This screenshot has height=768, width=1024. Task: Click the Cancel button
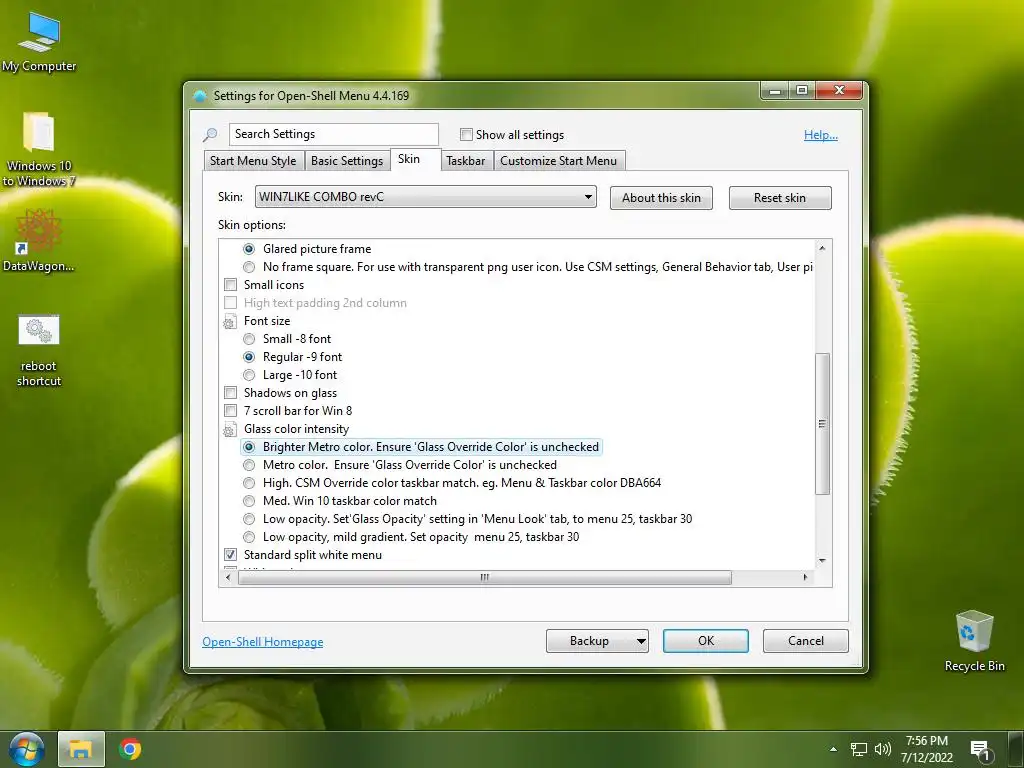click(805, 641)
